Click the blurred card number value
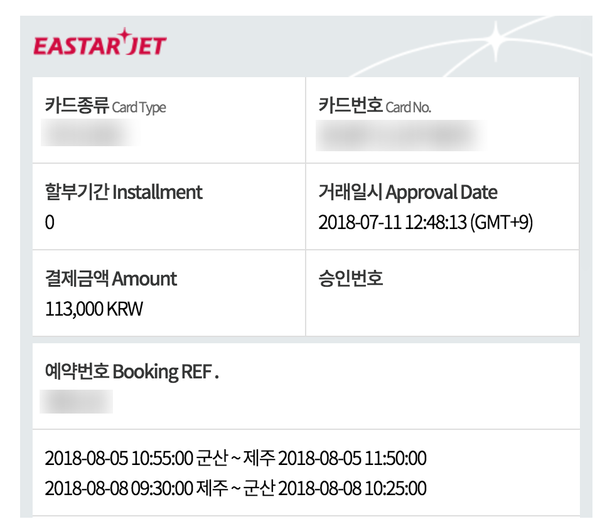 coord(401,135)
